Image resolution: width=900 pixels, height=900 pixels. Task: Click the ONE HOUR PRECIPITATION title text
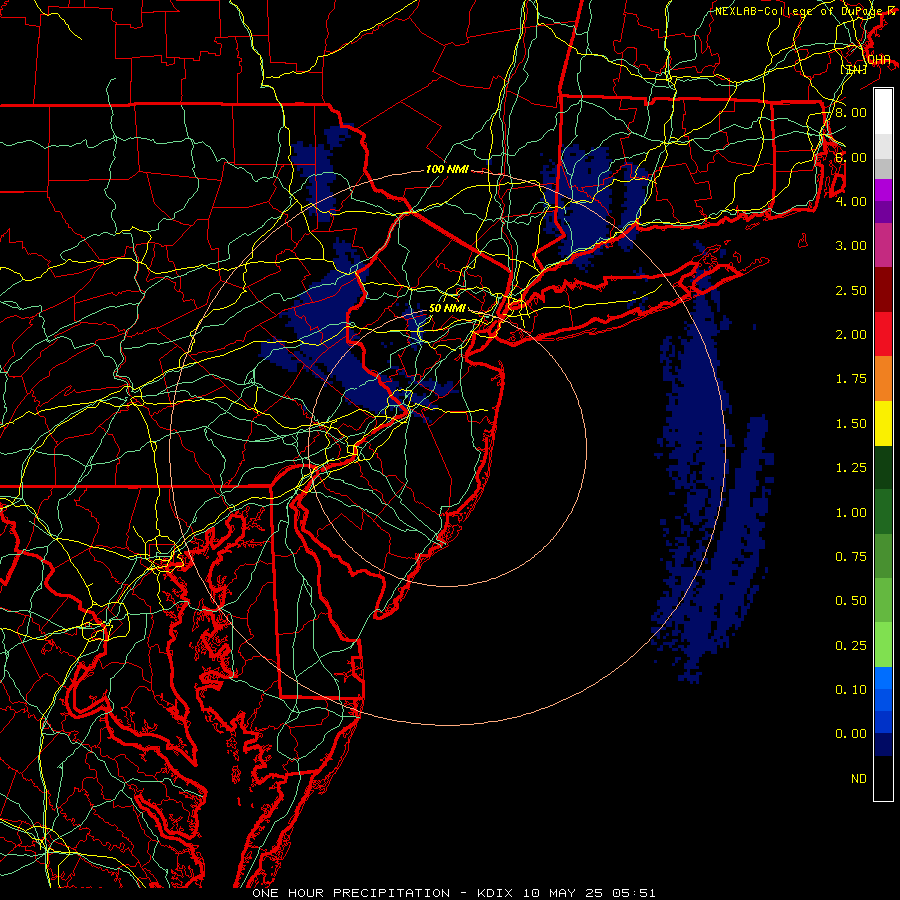(x=351, y=893)
